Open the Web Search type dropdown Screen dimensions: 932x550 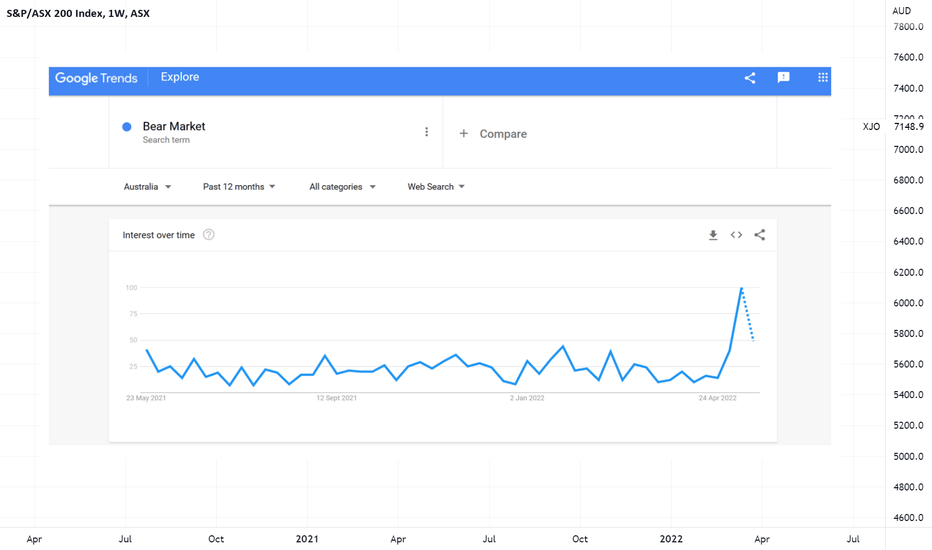tap(436, 187)
